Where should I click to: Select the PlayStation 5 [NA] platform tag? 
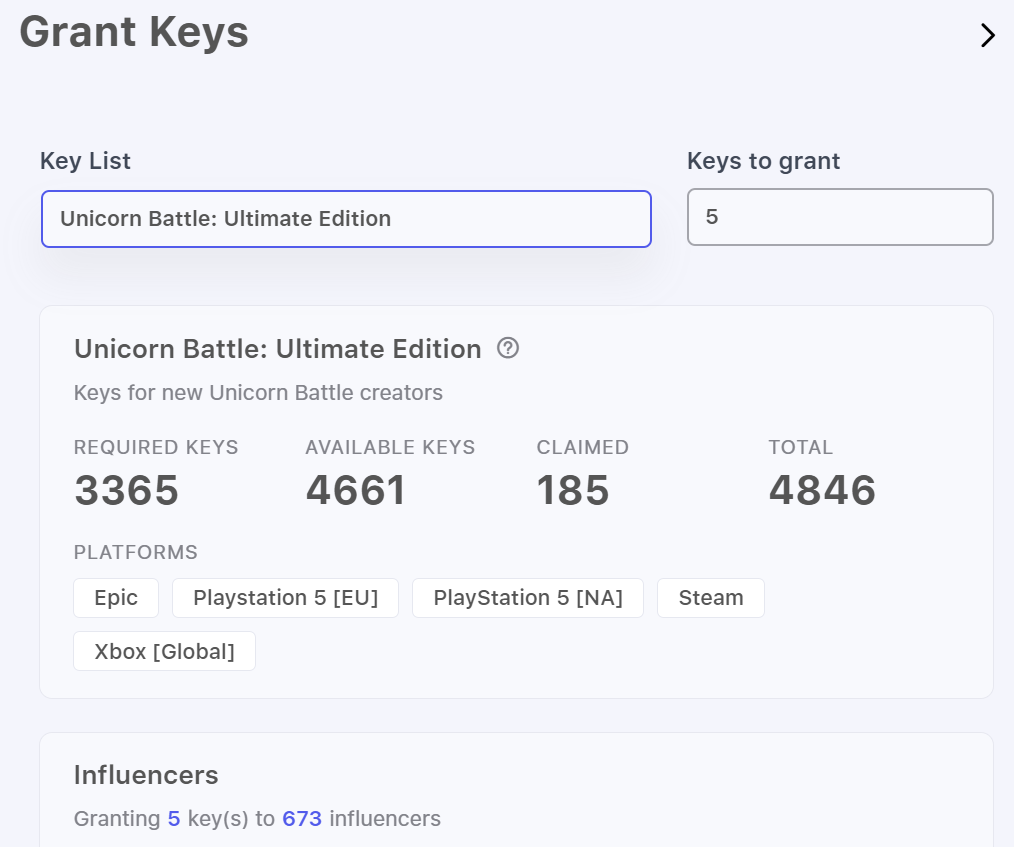click(528, 597)
